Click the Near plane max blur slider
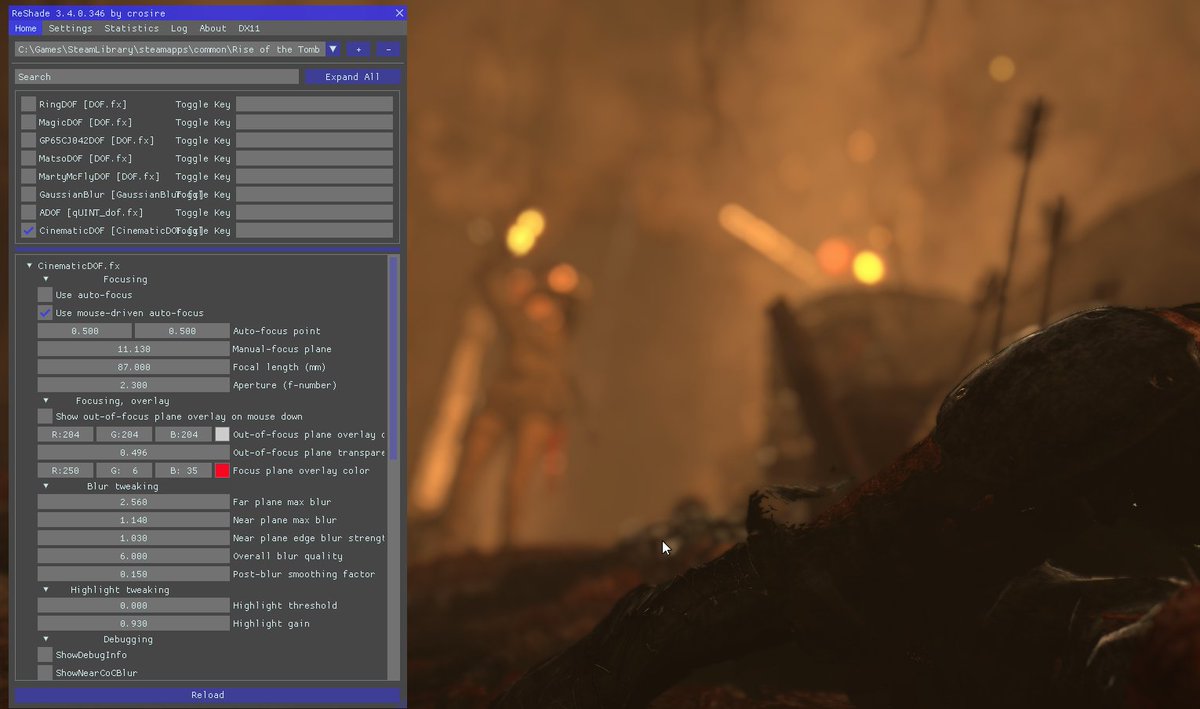 click(x=133, y=520)
